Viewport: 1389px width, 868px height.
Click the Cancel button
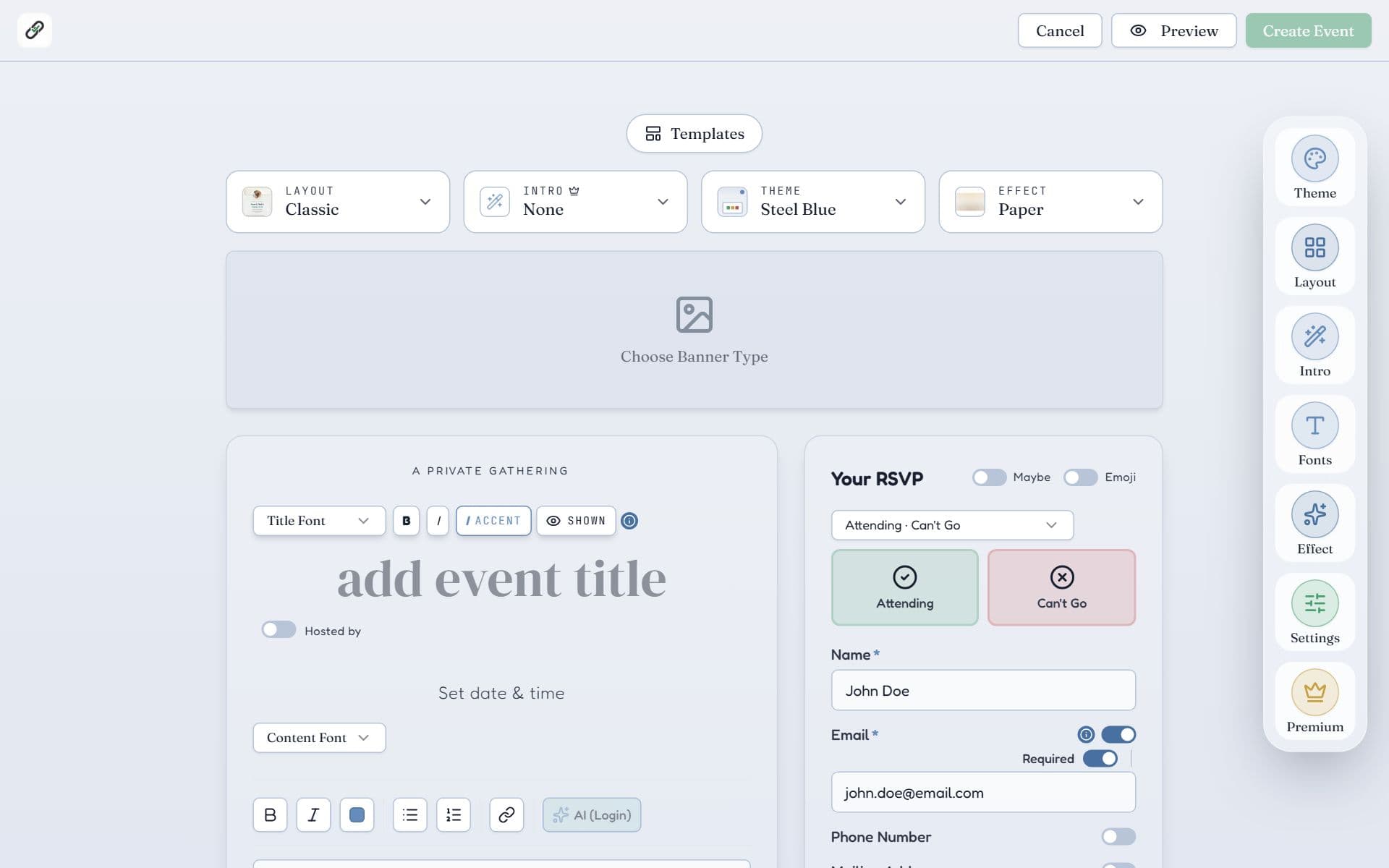point(1060,30)
